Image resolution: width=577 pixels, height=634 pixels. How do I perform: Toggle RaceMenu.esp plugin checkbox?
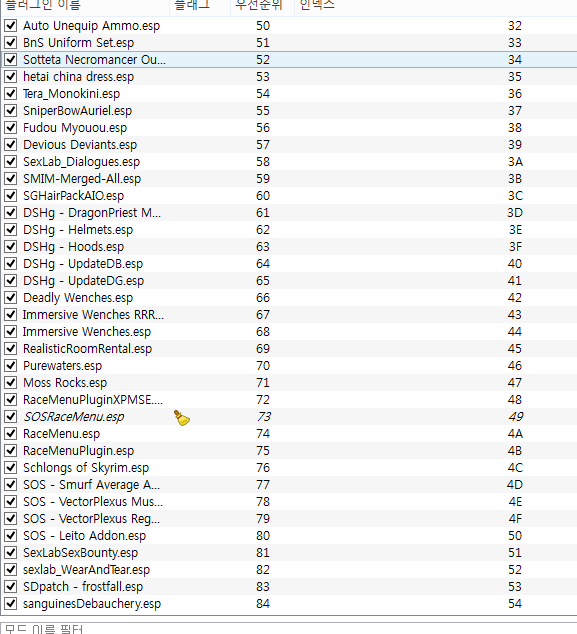11,433
